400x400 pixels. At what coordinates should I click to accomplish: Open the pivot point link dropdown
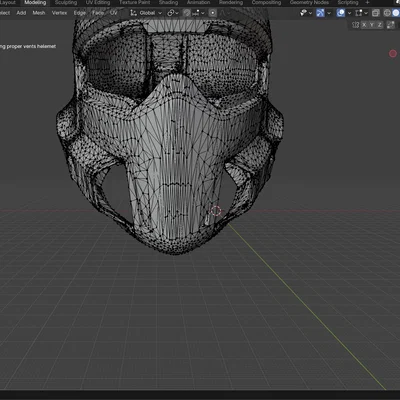[173, 13]
